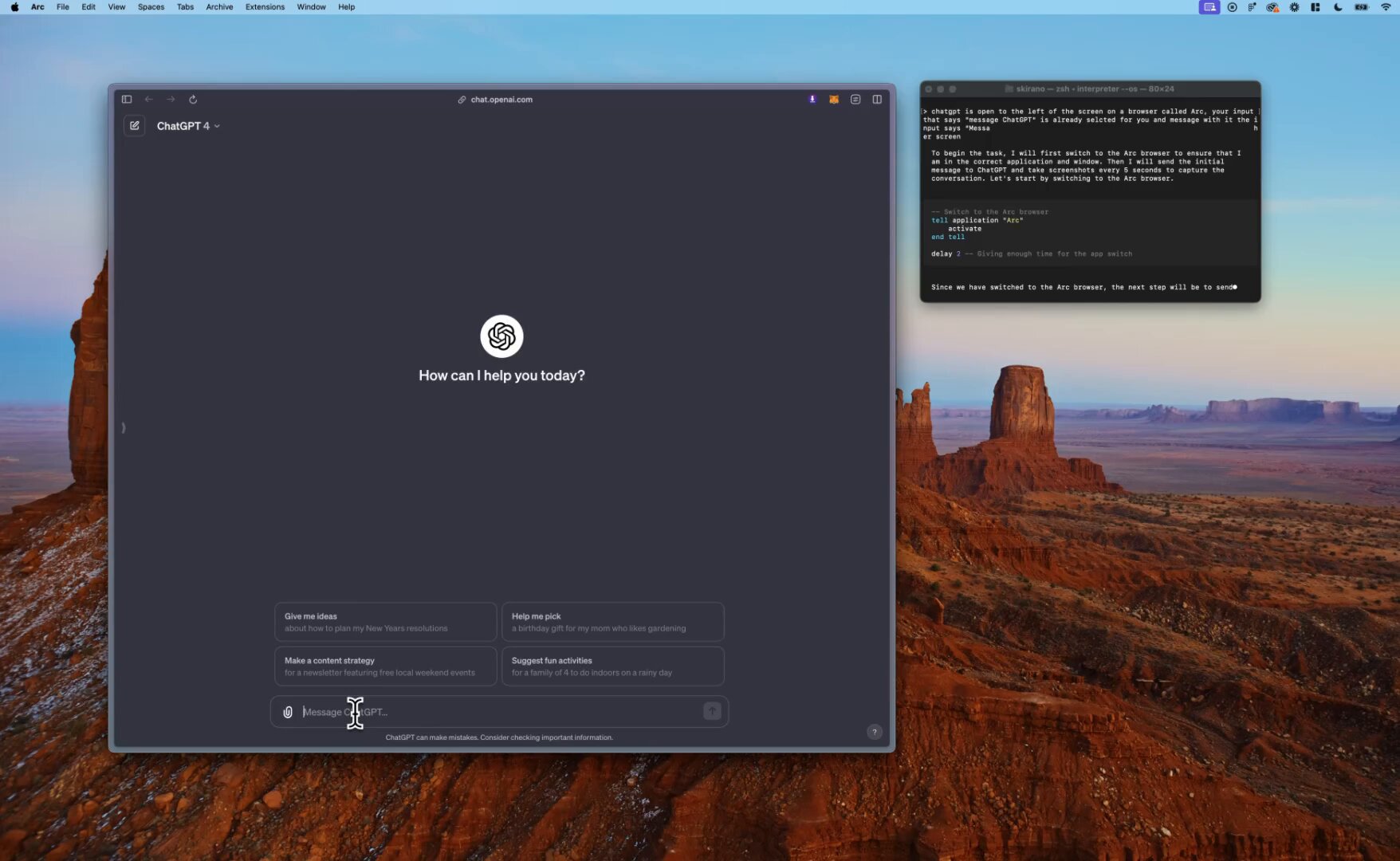This screenshot has height=861, width=1400.
Task: Click the battery status icon
Action: [x=1362, y=7]
